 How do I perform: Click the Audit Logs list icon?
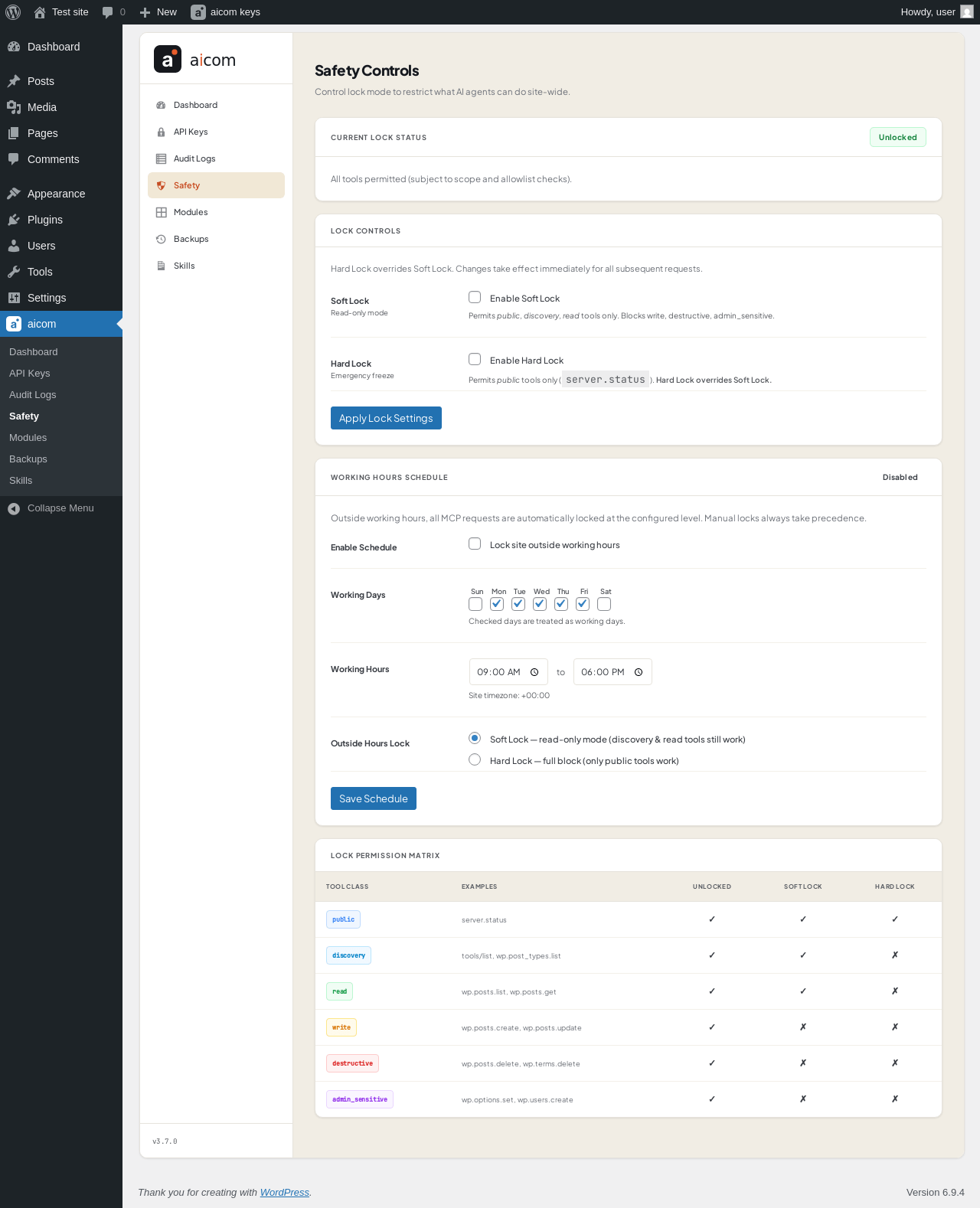click(161, 158)
